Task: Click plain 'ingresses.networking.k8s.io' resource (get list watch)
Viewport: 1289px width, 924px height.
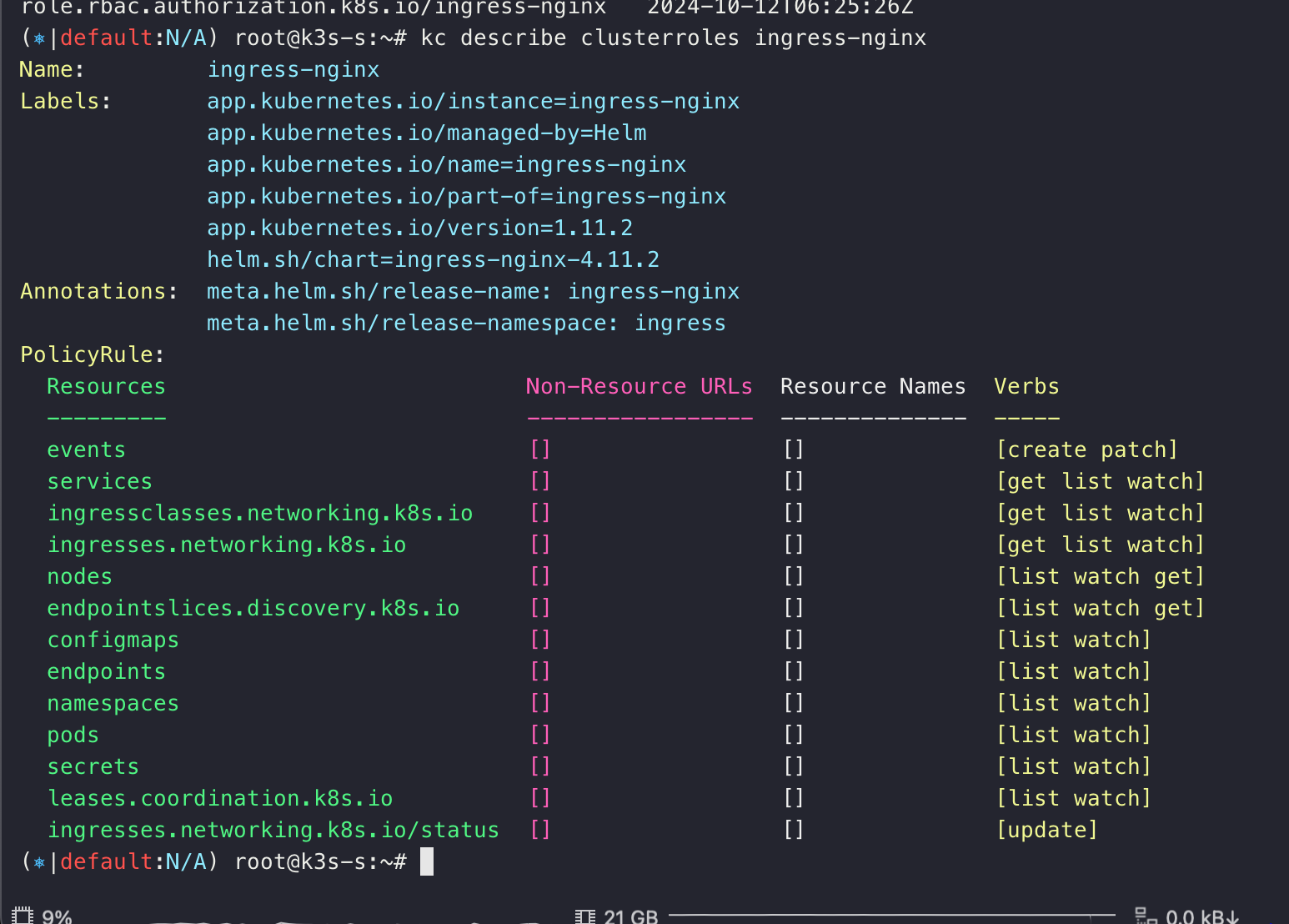Action: tap(227, 545)
